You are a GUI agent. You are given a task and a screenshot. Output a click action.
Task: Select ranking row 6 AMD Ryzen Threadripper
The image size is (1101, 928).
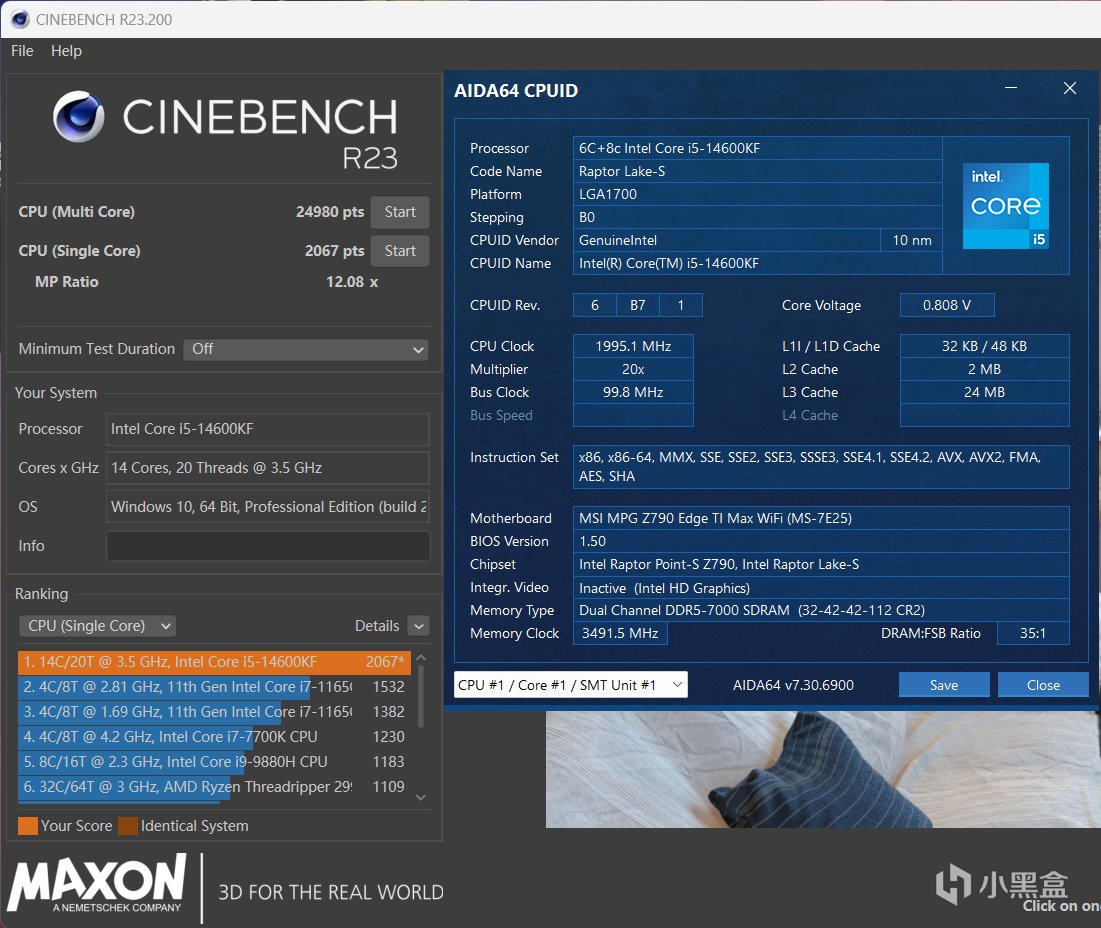pyautogui.click(x=214, y=787)
